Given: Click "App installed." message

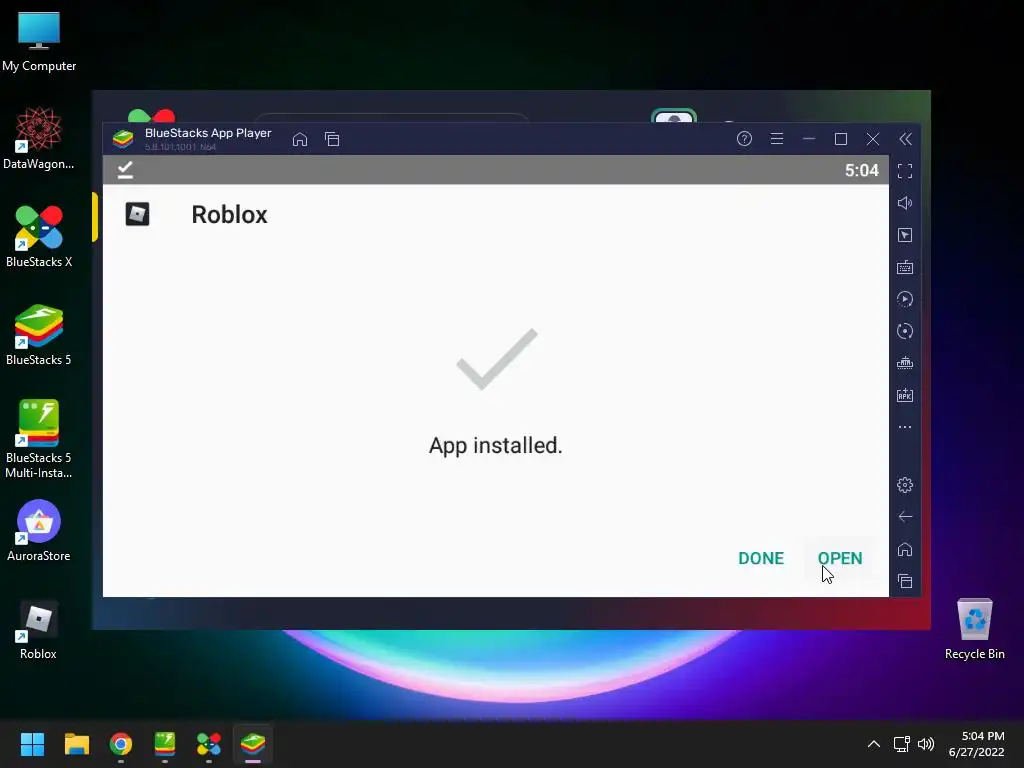Looking at the screenshot, I should 496,445.
